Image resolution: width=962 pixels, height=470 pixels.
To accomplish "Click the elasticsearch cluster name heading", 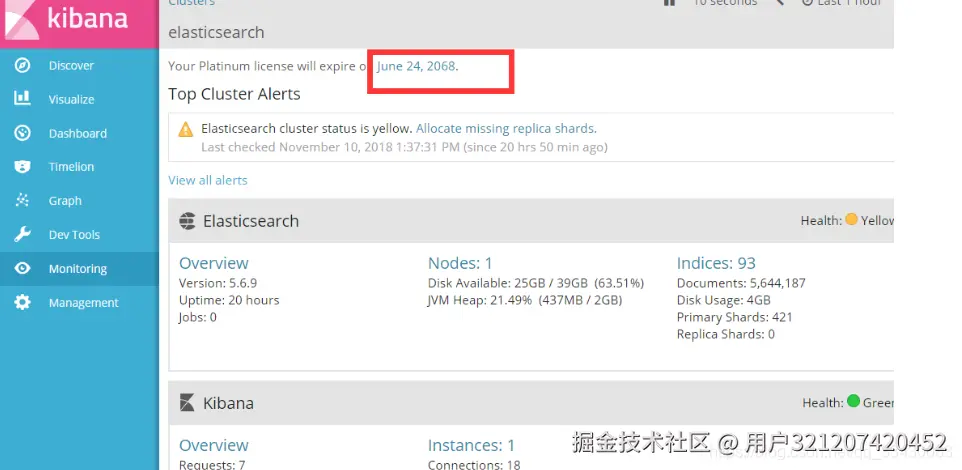I will [216, 33].
